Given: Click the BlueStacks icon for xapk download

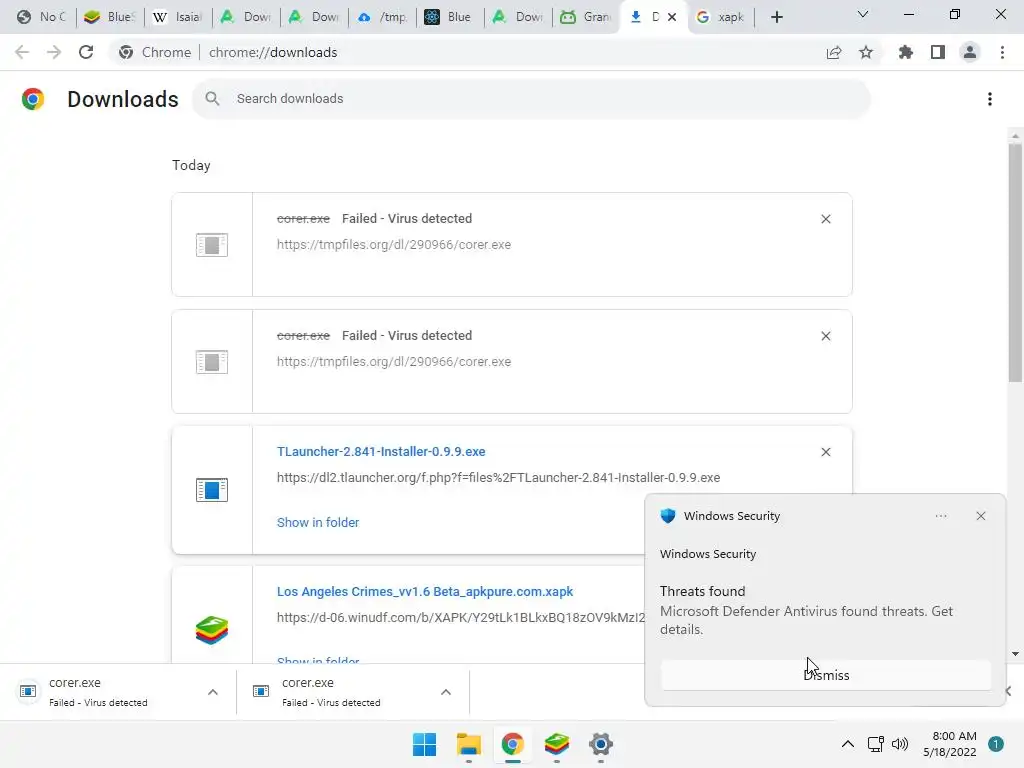Looking at the screenshot, I should [212, 630].
